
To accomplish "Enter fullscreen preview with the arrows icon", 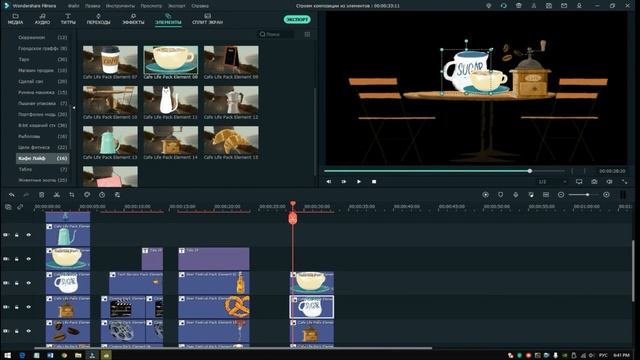I will click(x=624, y=182).
